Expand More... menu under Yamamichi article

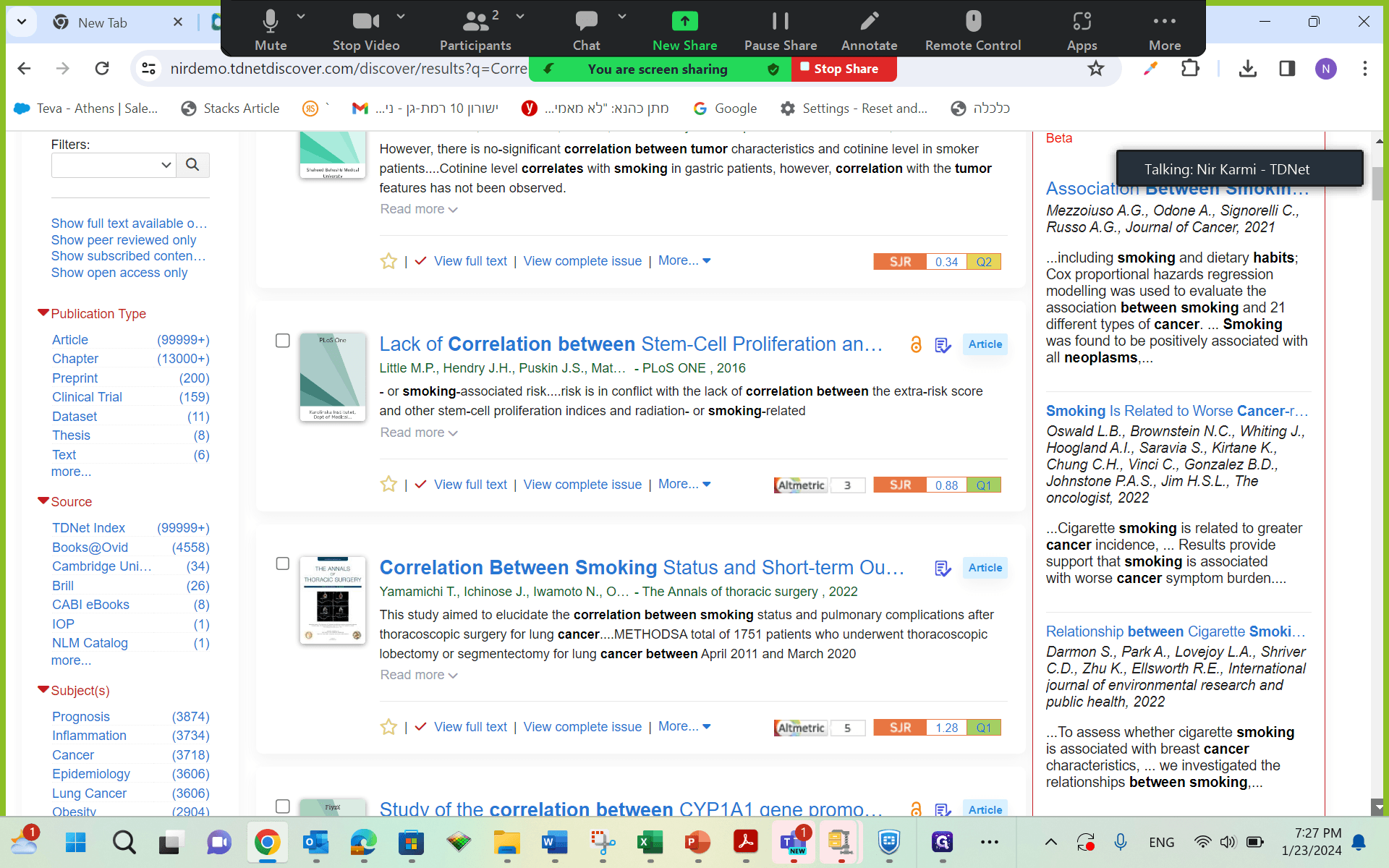[684, 726]
